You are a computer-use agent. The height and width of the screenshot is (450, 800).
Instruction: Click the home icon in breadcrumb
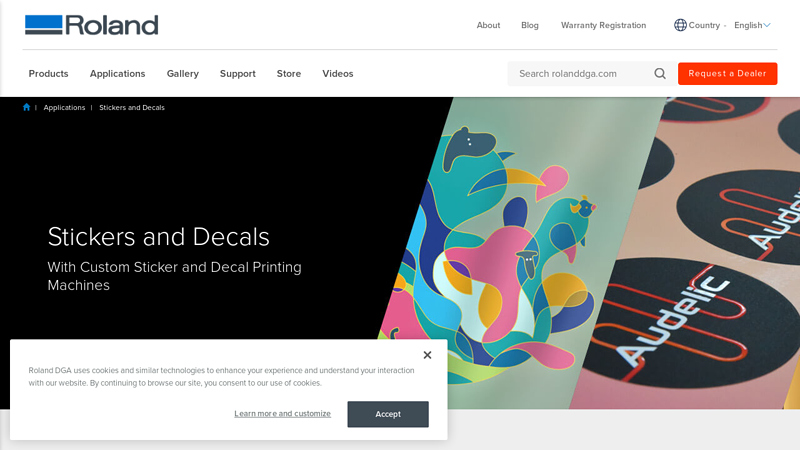click(27, 107)
